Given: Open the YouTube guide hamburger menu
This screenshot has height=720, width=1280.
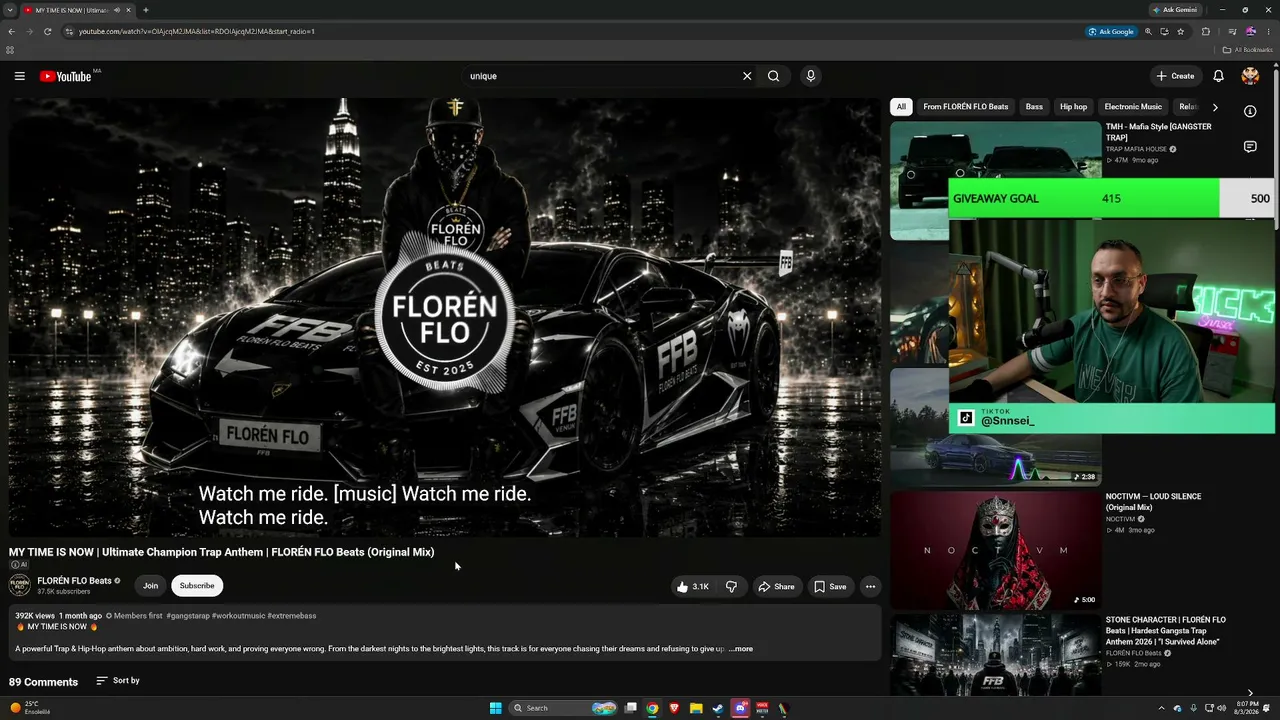Looking at the screenshot, I should (19, 76).
